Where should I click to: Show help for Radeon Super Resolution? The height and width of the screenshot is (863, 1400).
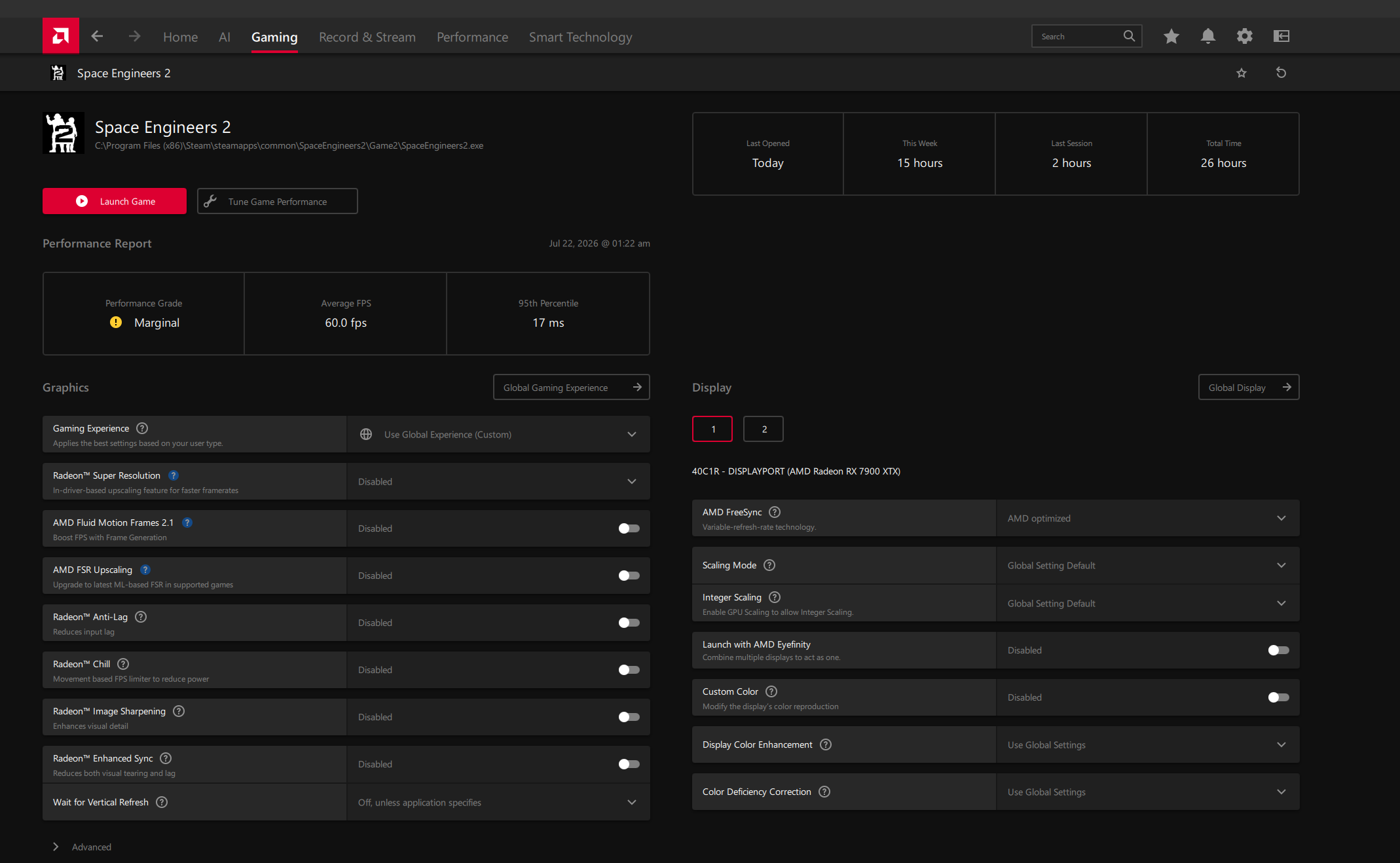[x=174, y=475]
